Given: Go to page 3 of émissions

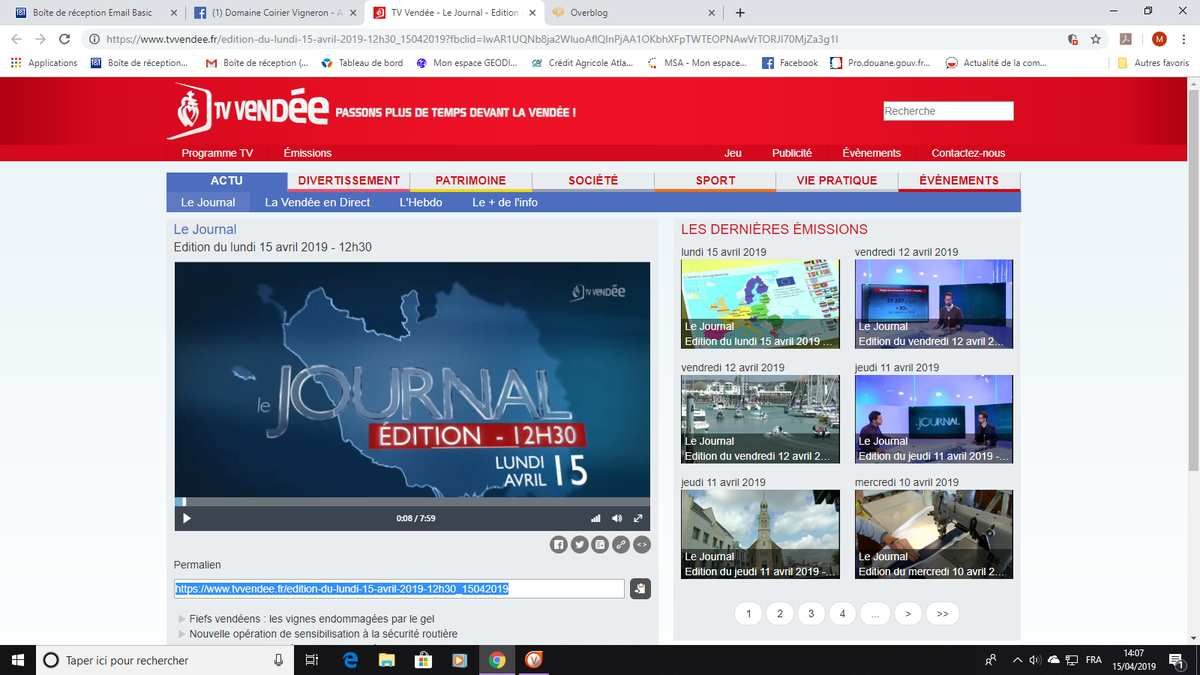Looking at the screenshot, I should pyautogui.click(x=811, y=614).
